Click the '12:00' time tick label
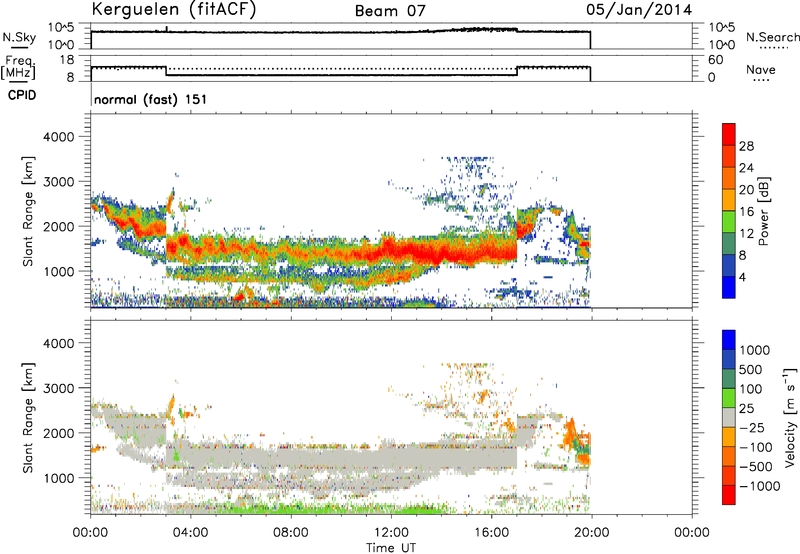Screen dimensions: 800x554 pos(391,533)
